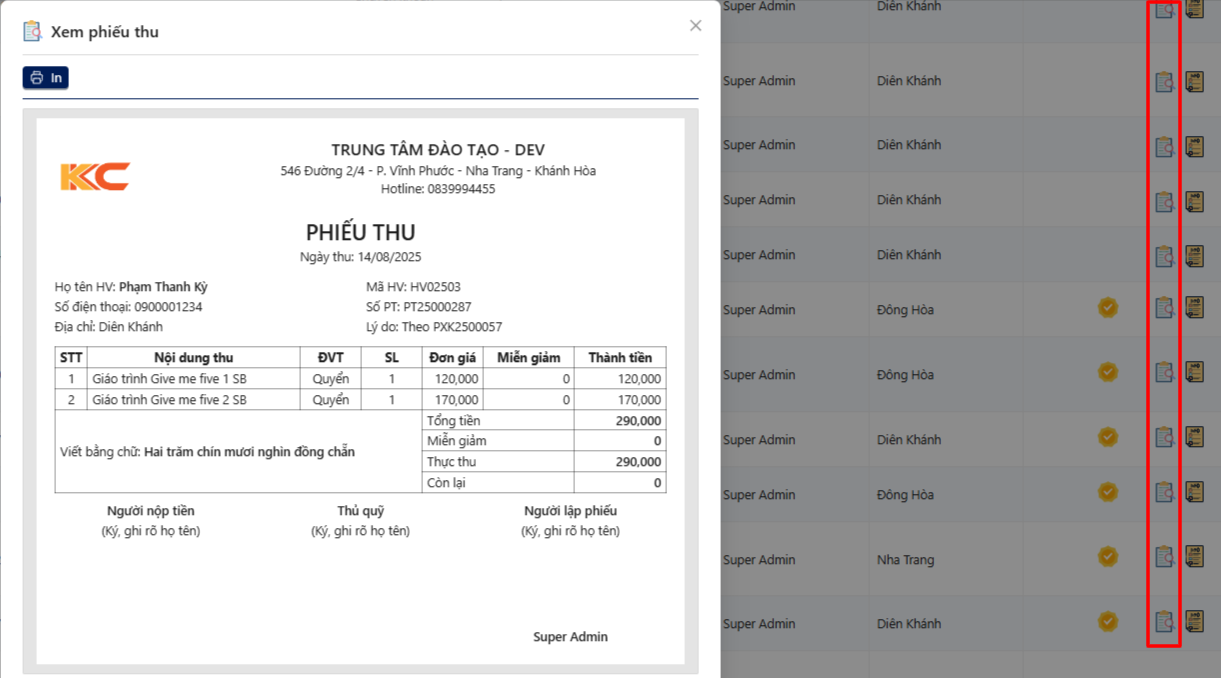Click the KC logo on the receipt
1221x678 pixels.
[95, 177]
